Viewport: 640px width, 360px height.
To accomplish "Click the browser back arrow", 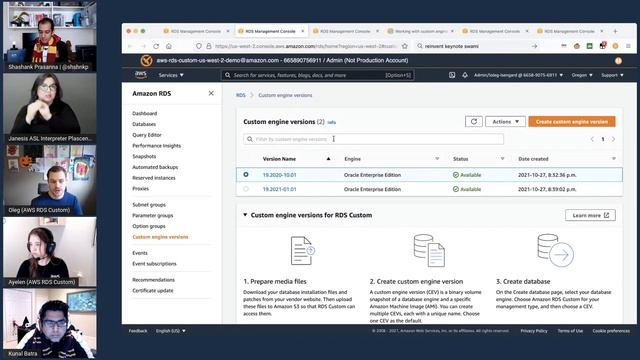I will pyautogui.click(x=130, y=46).
